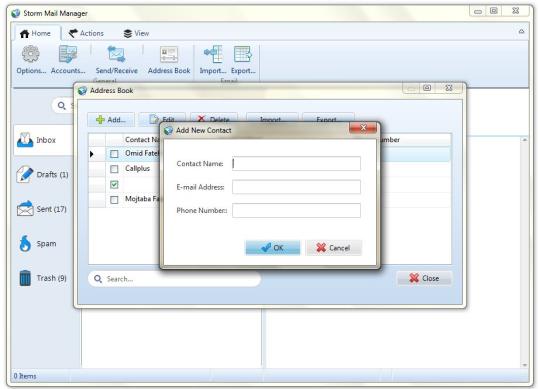Click Add button in Address Book
Viewport: 540px width, 389px height.
[x=111, y=119]
